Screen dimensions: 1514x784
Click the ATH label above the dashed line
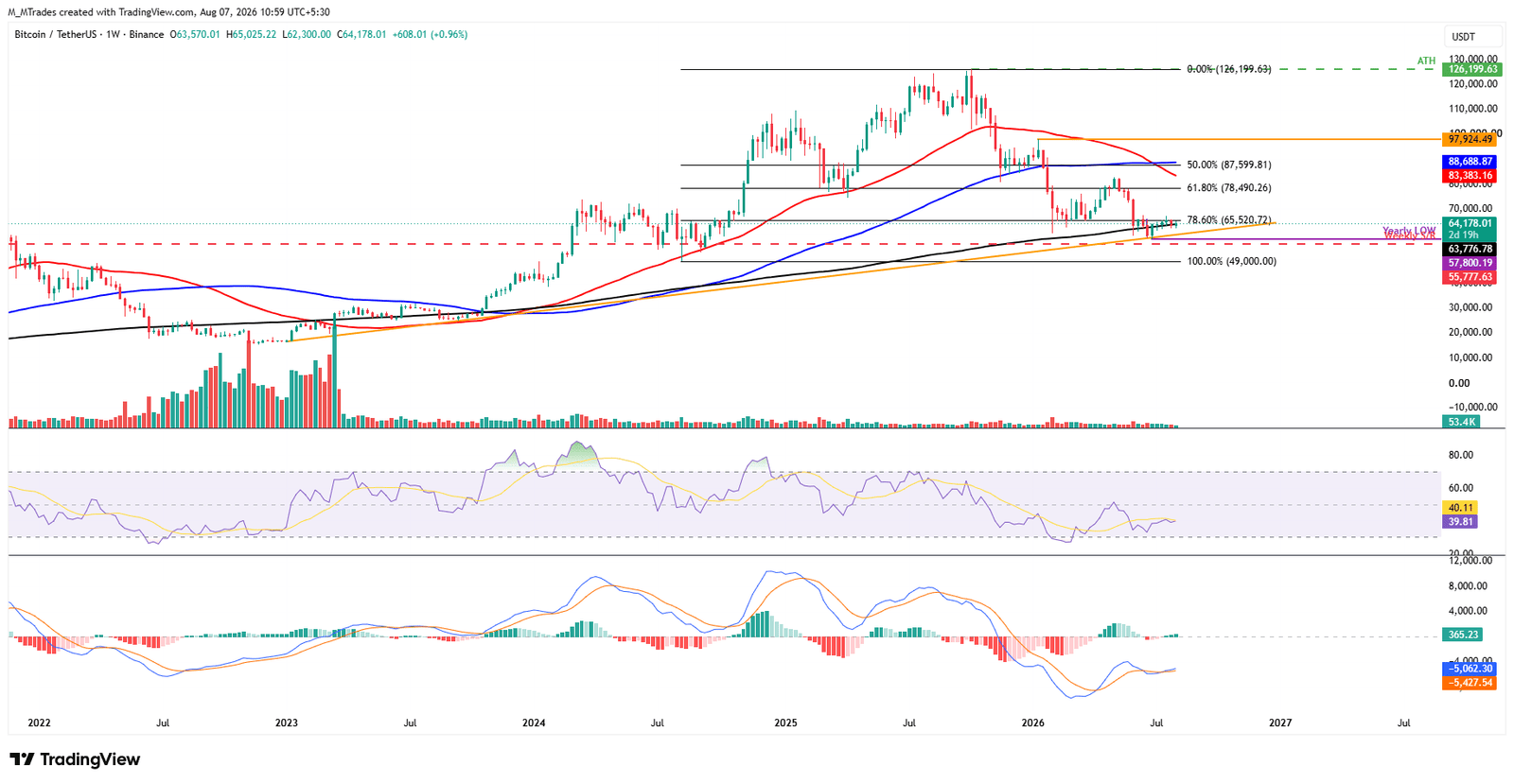click(1426, 61)
